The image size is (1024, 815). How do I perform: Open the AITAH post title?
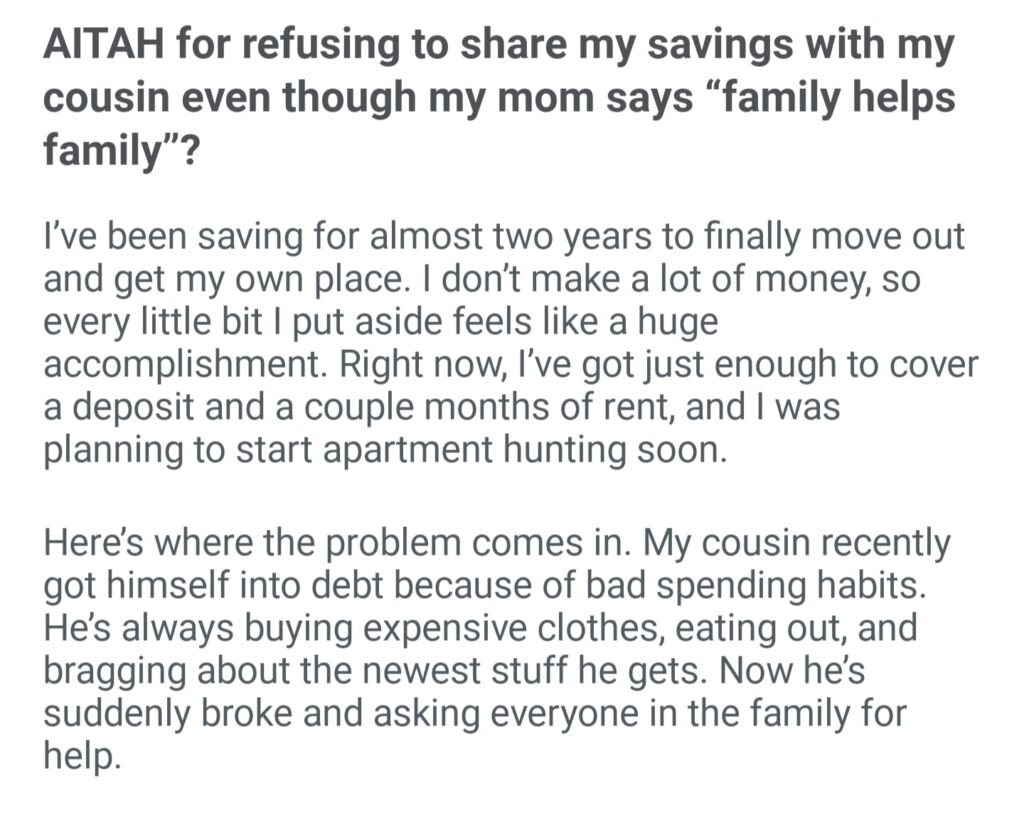click(x=500, y=98)
